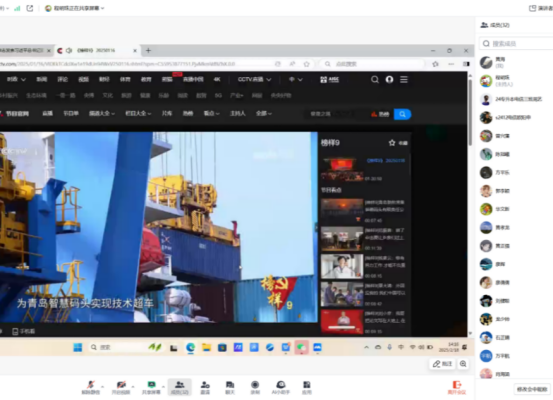Turn on video in meeting toolbar

[121, 387]
